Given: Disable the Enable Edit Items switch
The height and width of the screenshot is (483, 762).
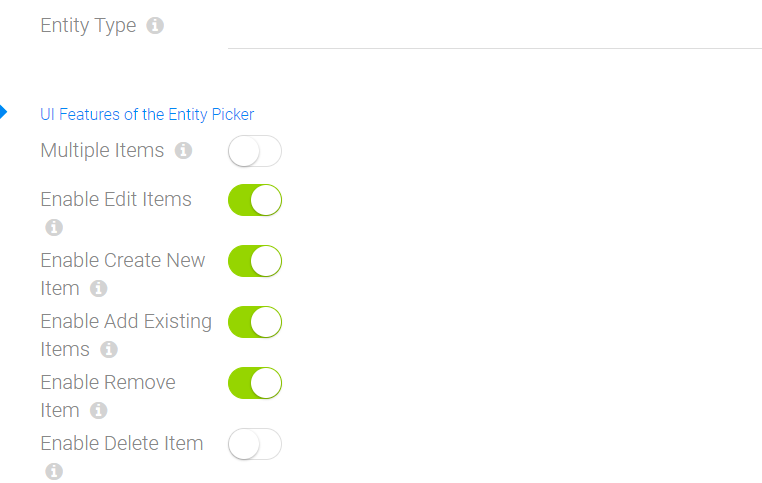Looking at the screenshot, I should pyautogui.click(x=255, y=200).
